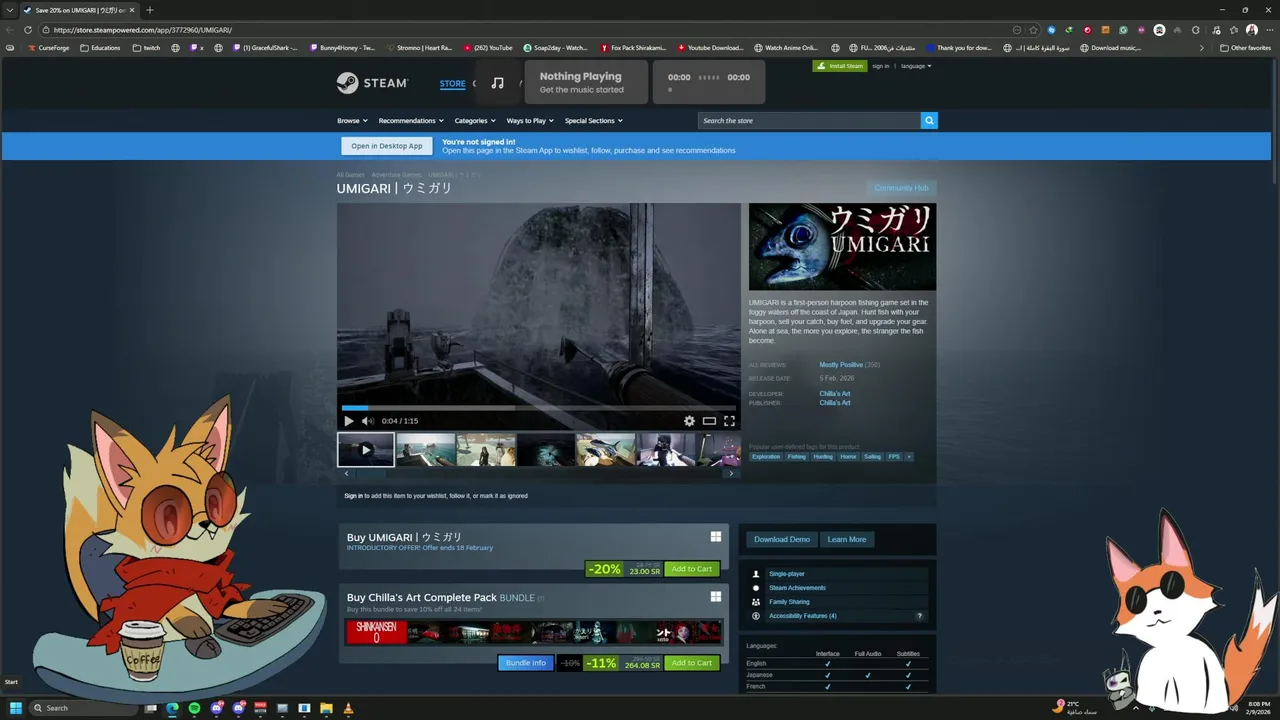Toggle theater mode on the trailer

click(x=709, y=421)
